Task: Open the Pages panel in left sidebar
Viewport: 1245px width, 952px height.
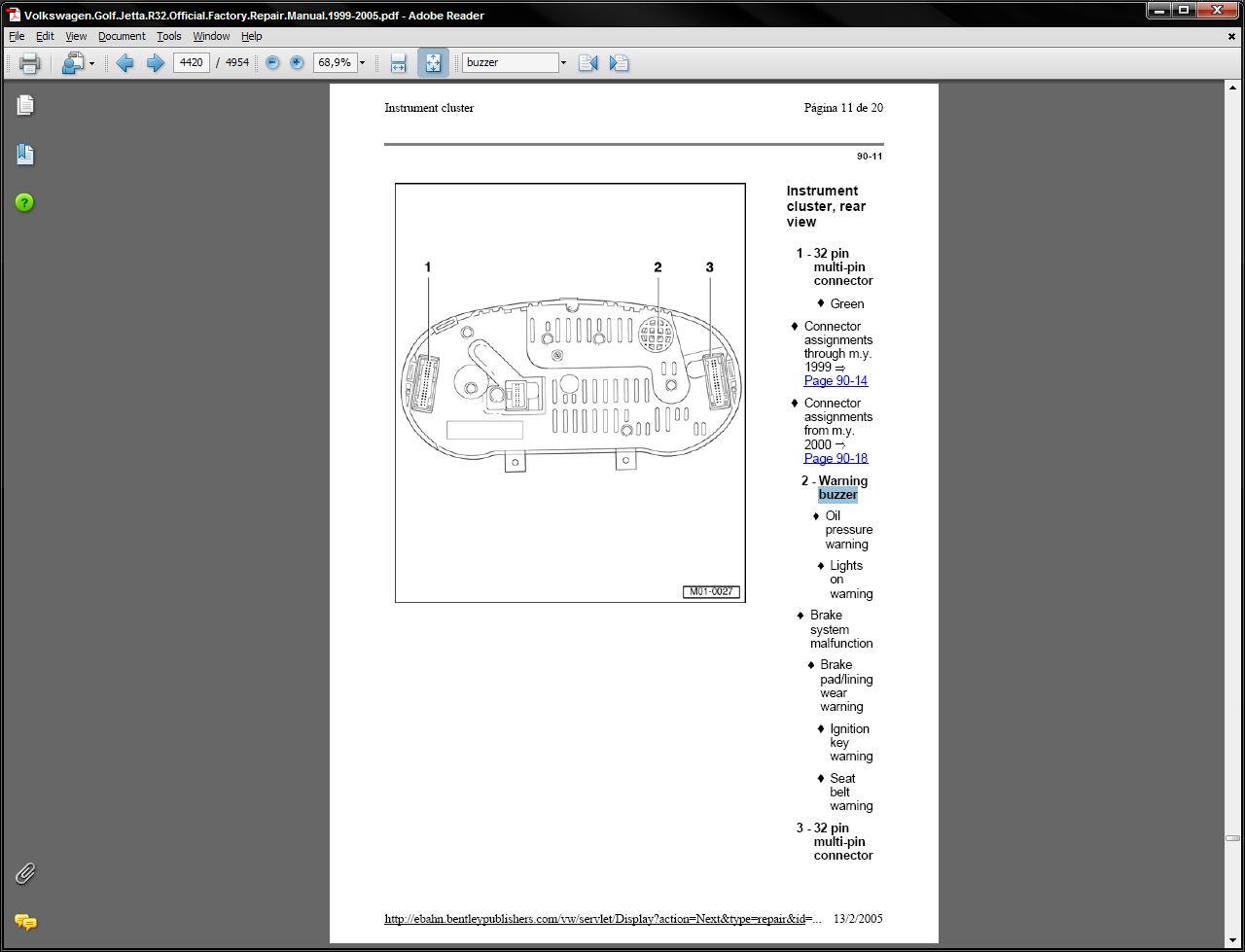Action: coord(25,105)
